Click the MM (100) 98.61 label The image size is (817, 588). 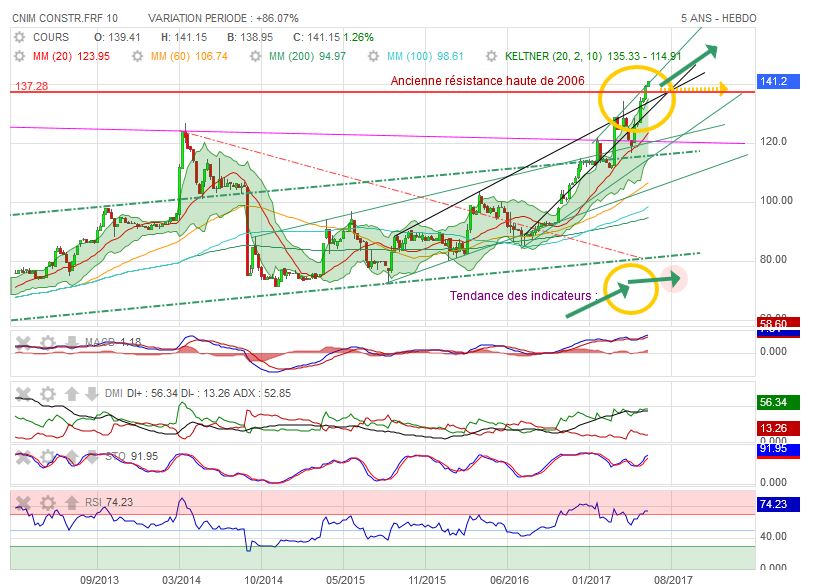pos(425,56)
